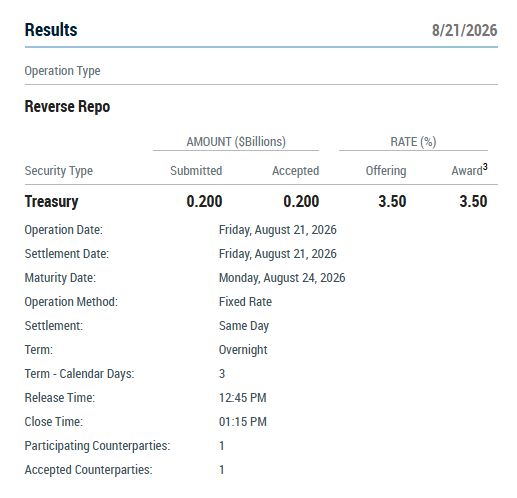Click the Submitted amount 0.200 value
Screen dimensions: 517x498
pyautogui.click(x=204, y=201)
